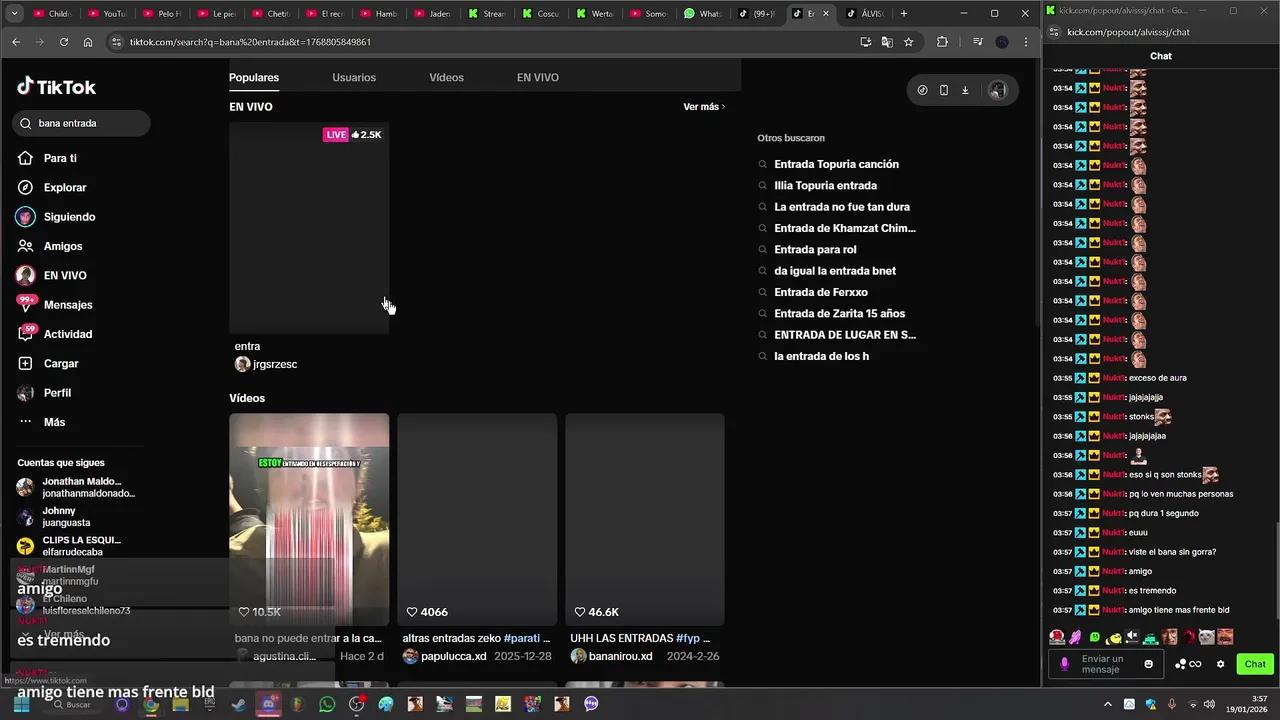Switch to Vídeos tab
Screen dimensions: 1280x720
click(446, 77)
